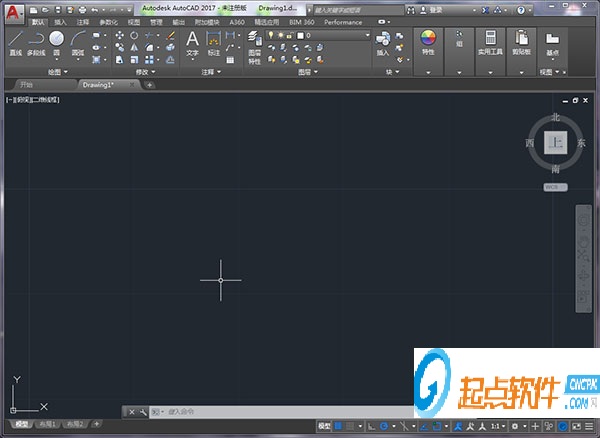This screenshot has height=438, width=600.
Task: Click the Sign In (登录) button
Action: 431,10
